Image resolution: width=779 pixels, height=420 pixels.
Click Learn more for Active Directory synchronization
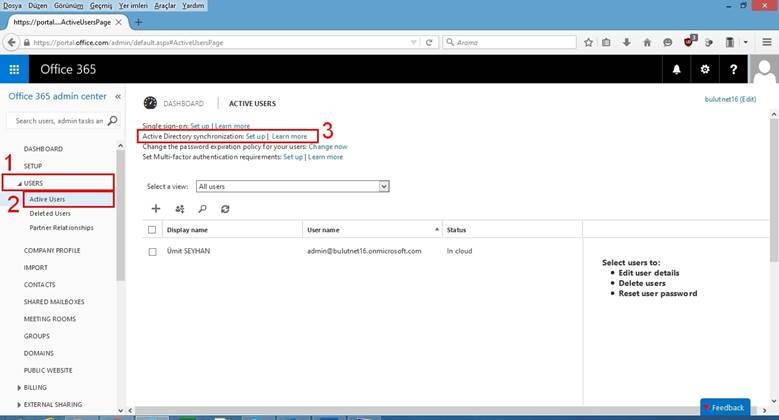point(290,136)
